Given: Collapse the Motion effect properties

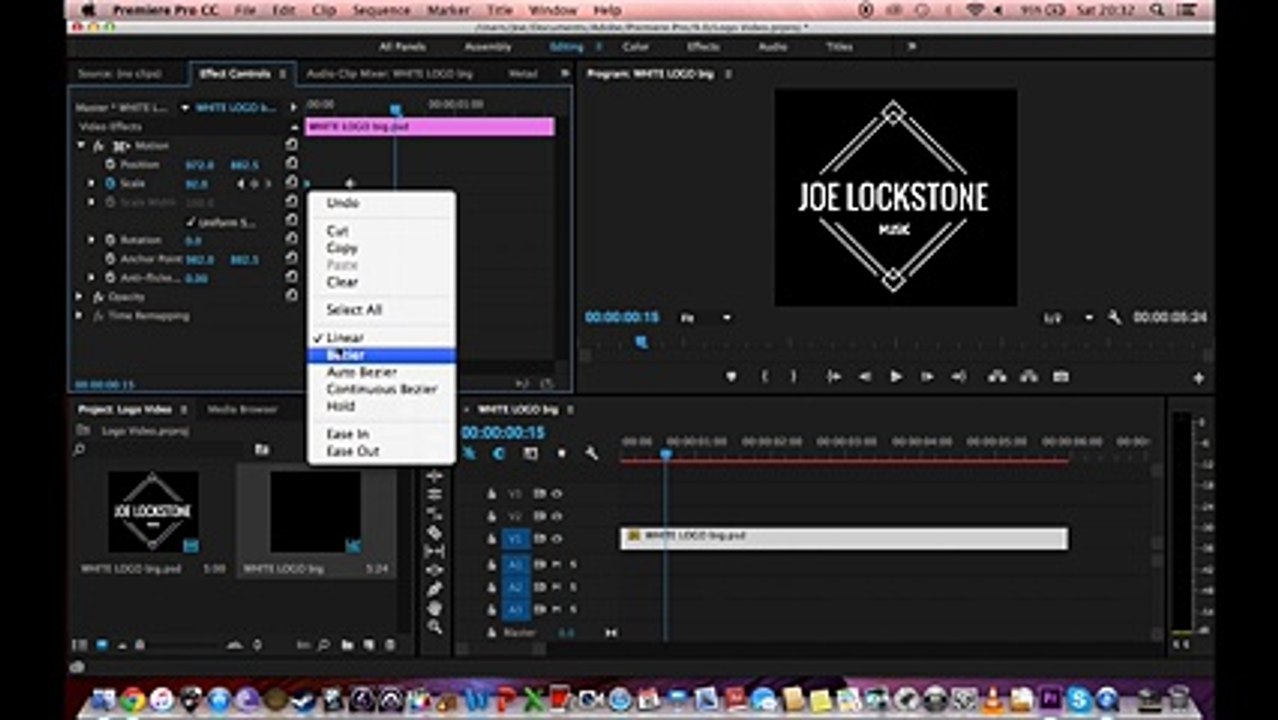Looking at the screenshot, I should [82, 146].
